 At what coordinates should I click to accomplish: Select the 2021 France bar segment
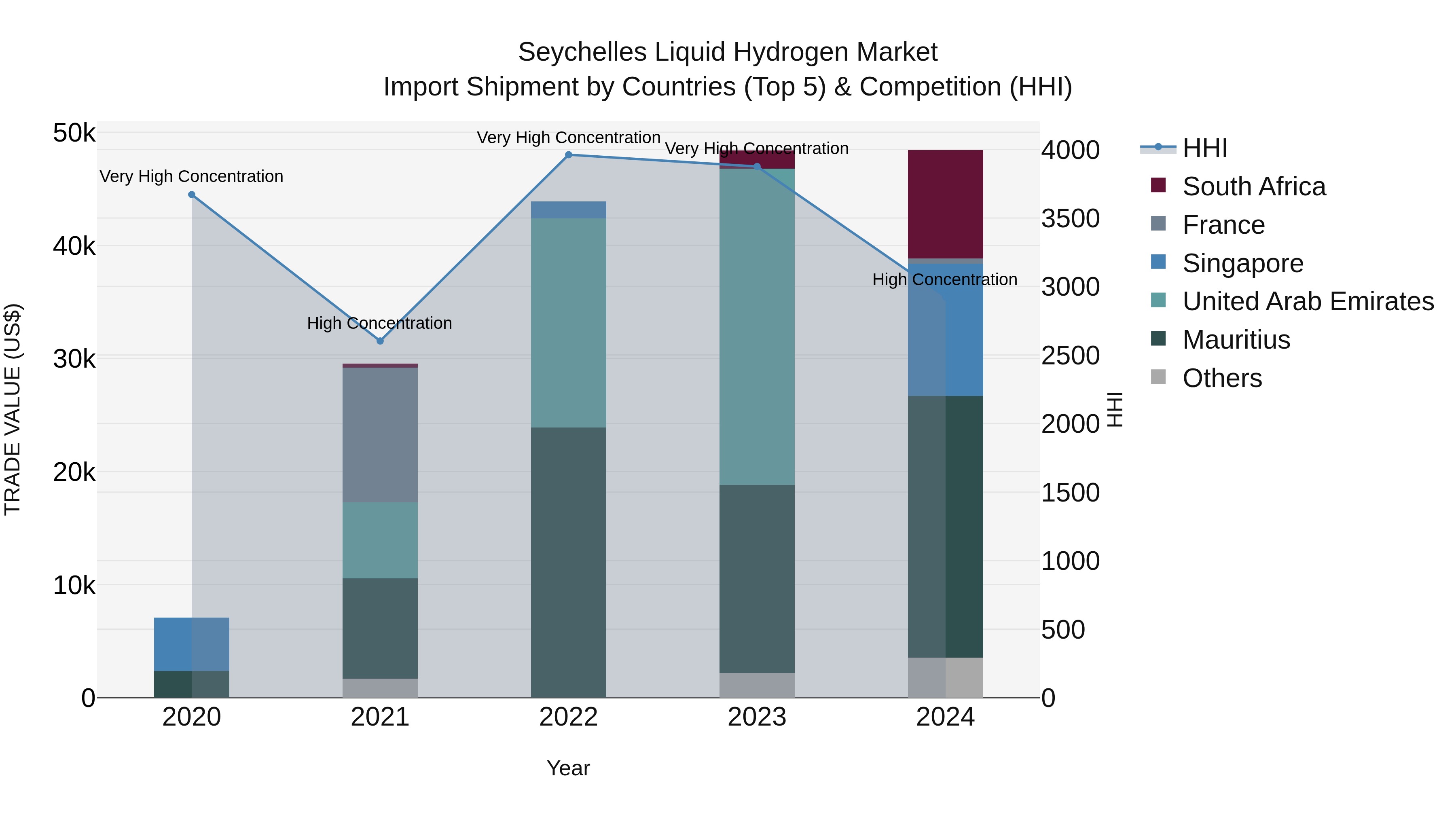tap(380, 435)
